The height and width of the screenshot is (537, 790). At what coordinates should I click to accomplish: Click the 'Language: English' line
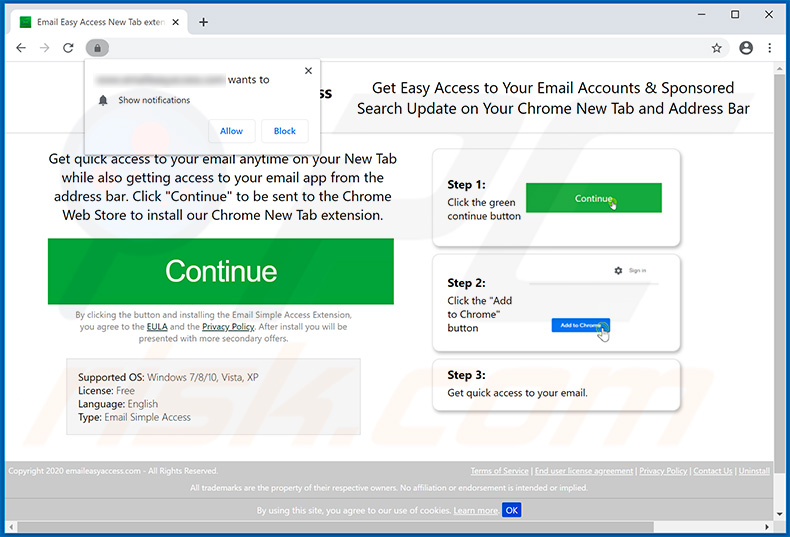(x=118, y=404)
